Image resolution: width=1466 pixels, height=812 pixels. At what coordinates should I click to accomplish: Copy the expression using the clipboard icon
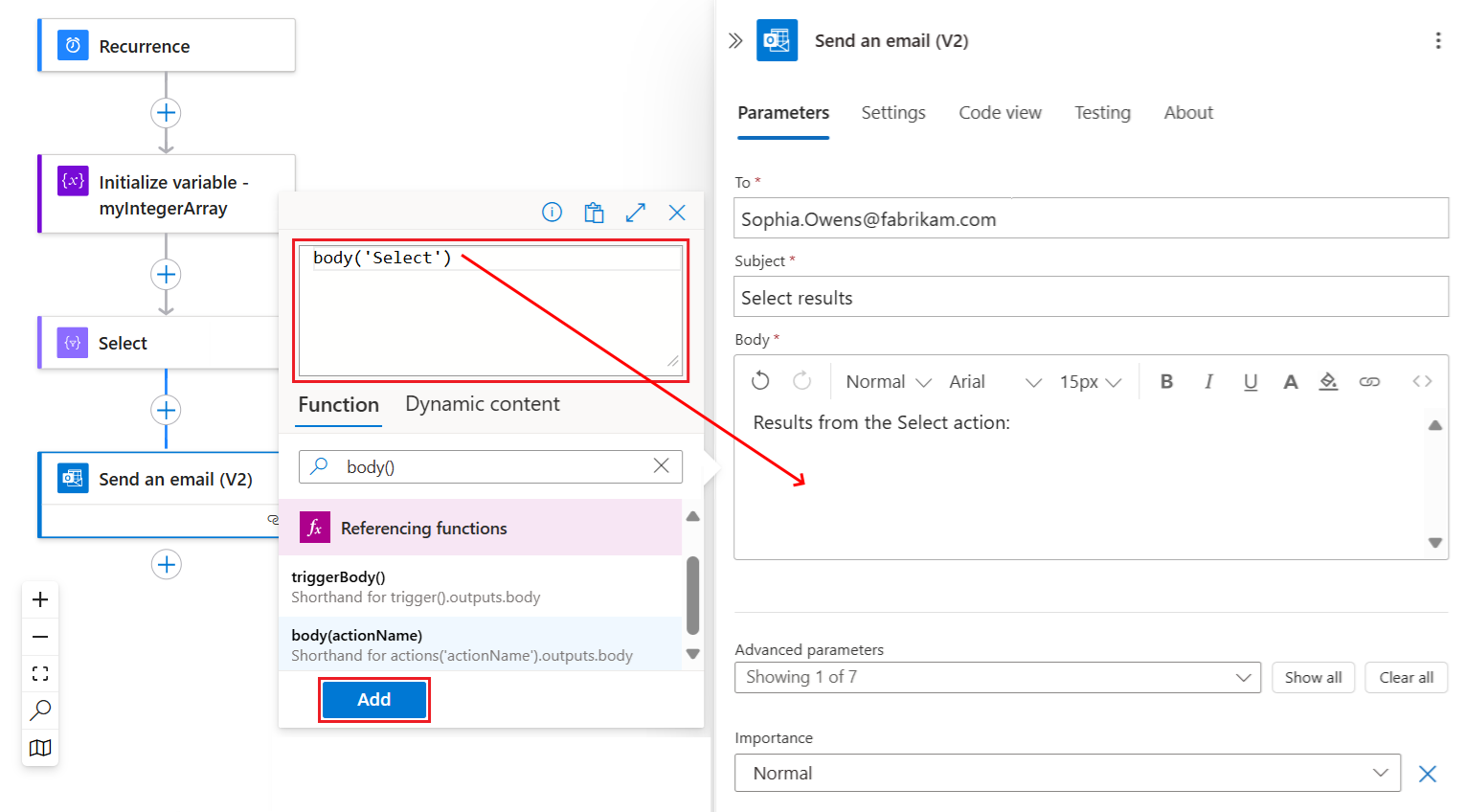click(594, 213)
